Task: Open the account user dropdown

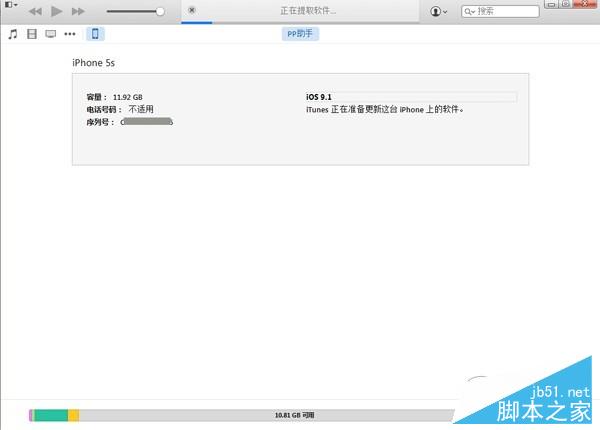Action: pyautogui.click(x=439, y=11)
